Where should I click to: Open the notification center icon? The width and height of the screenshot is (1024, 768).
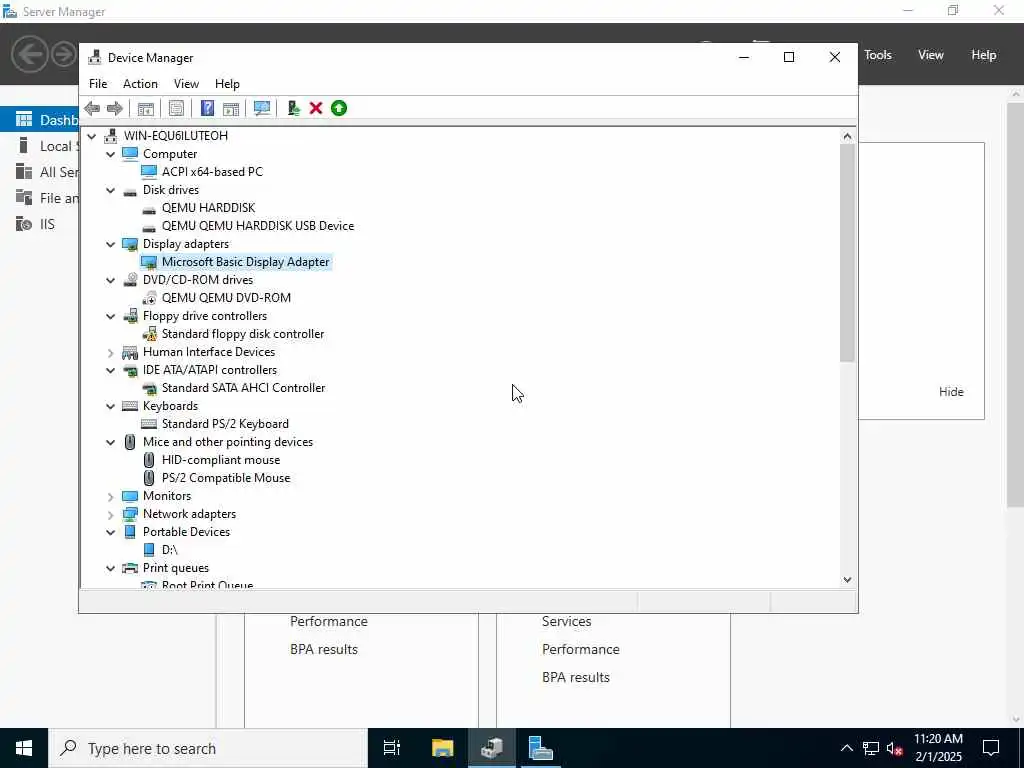tap(991, 748)
